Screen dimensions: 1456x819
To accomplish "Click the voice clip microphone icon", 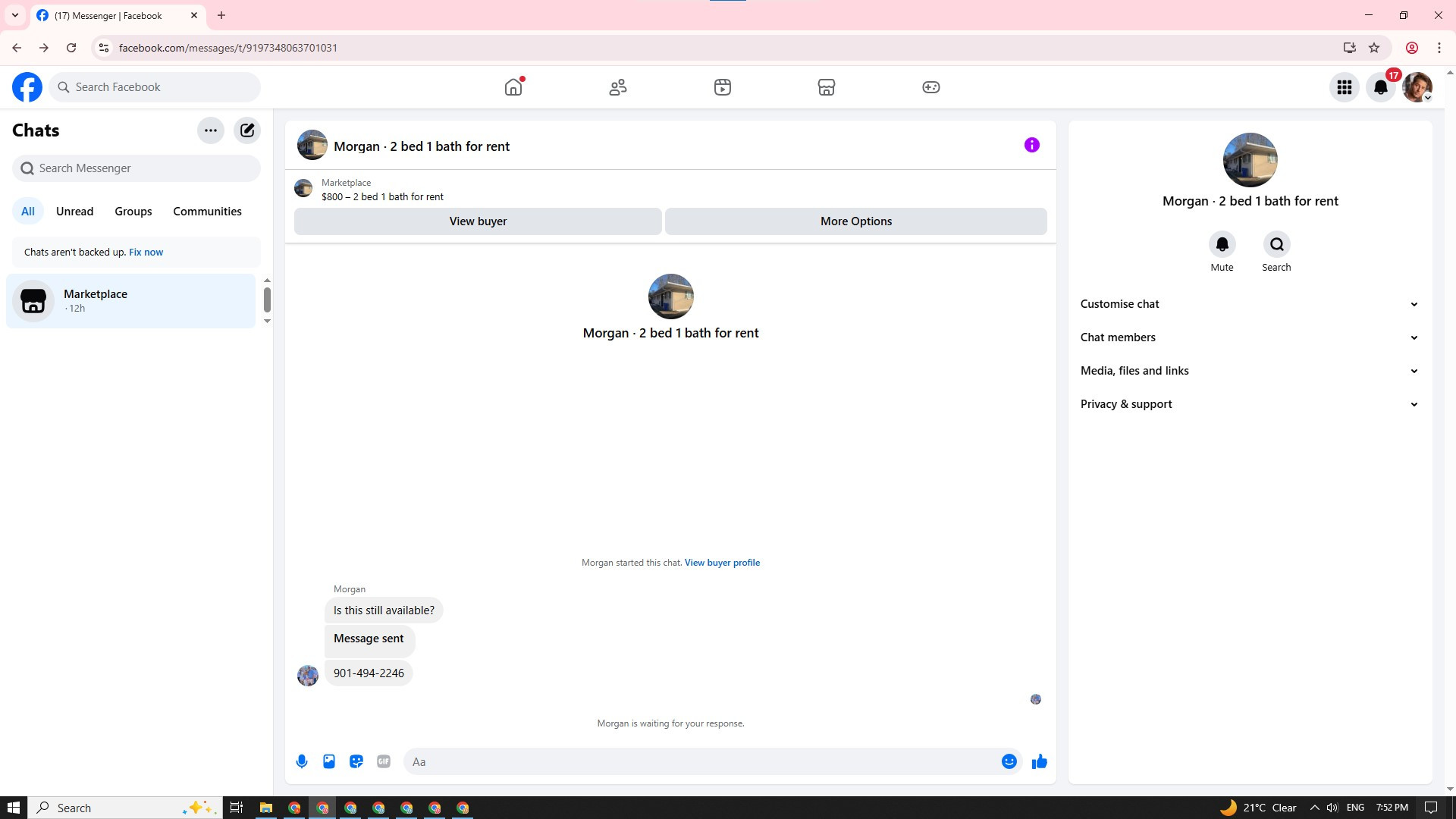I will click(x=302, y=761).
